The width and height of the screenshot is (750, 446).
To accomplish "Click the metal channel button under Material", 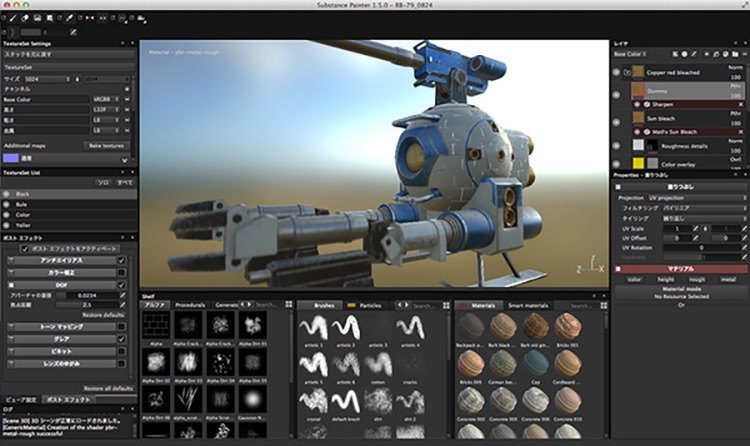I will pos(728,279).
